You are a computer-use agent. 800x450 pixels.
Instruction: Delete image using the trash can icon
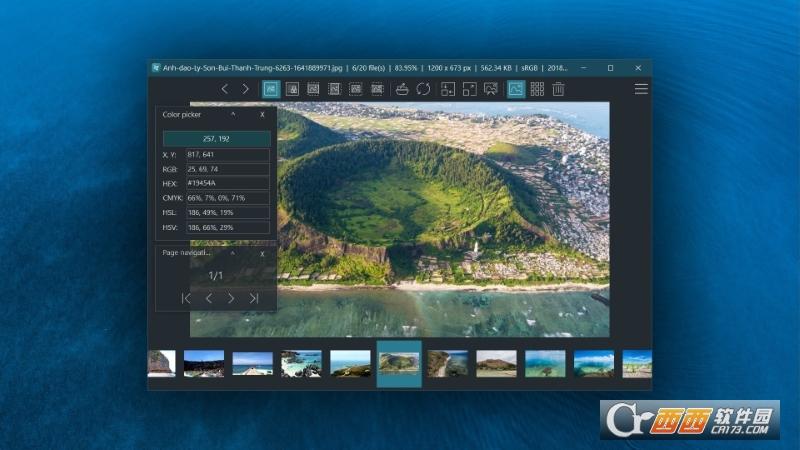(x=558, y=89)
